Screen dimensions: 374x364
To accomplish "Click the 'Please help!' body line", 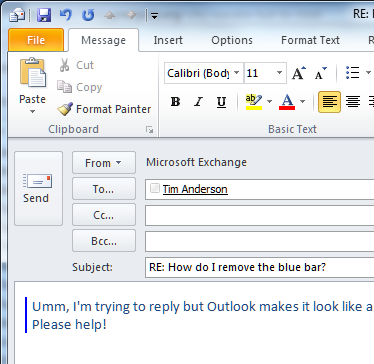I will click(x=69, y=324).
